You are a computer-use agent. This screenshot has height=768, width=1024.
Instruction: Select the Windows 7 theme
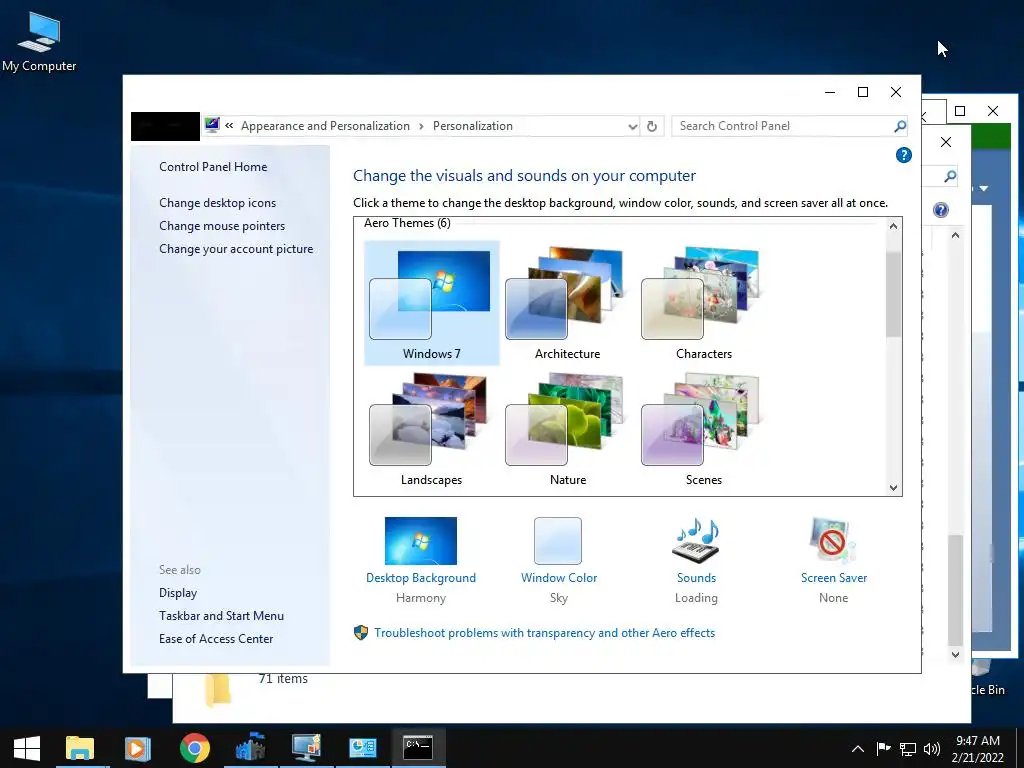click(x=431, y=304)
